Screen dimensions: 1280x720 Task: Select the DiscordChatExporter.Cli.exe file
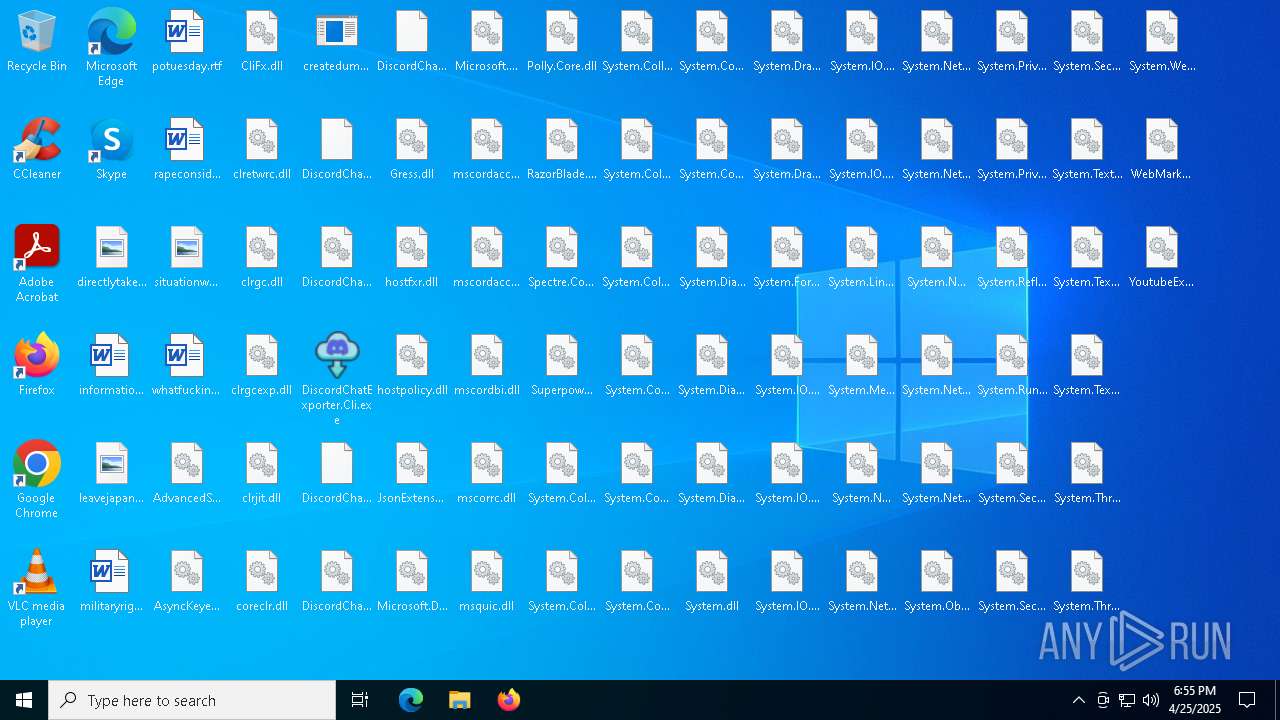pyautogui.click(x=337, y=380)
